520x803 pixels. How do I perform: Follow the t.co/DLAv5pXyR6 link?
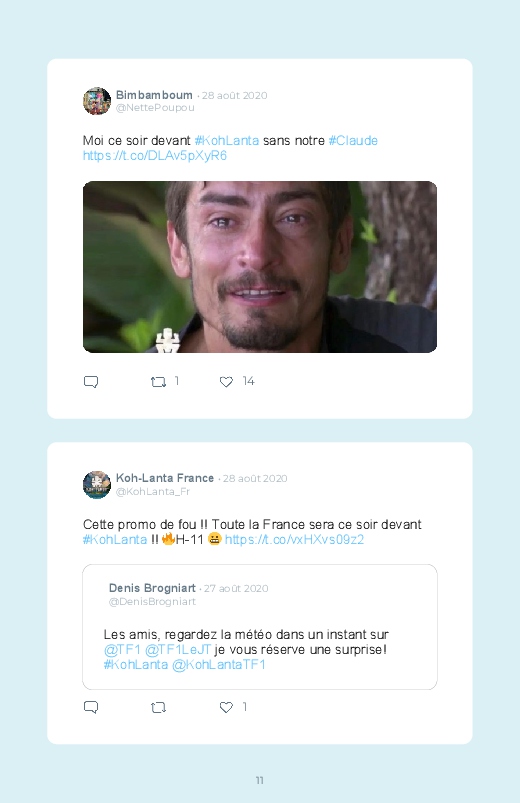tap(155, 156)
